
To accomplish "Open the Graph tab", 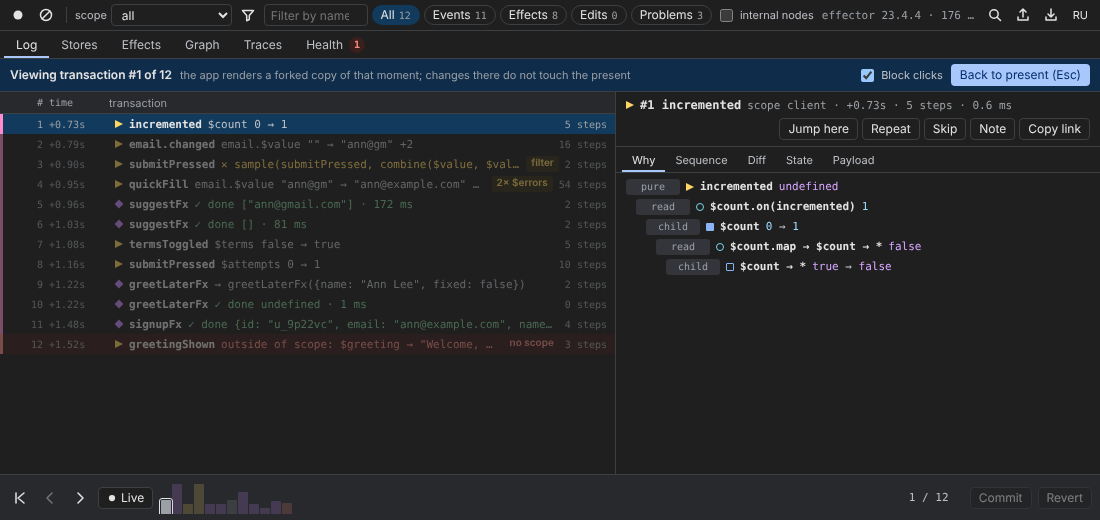I will 202,45.
